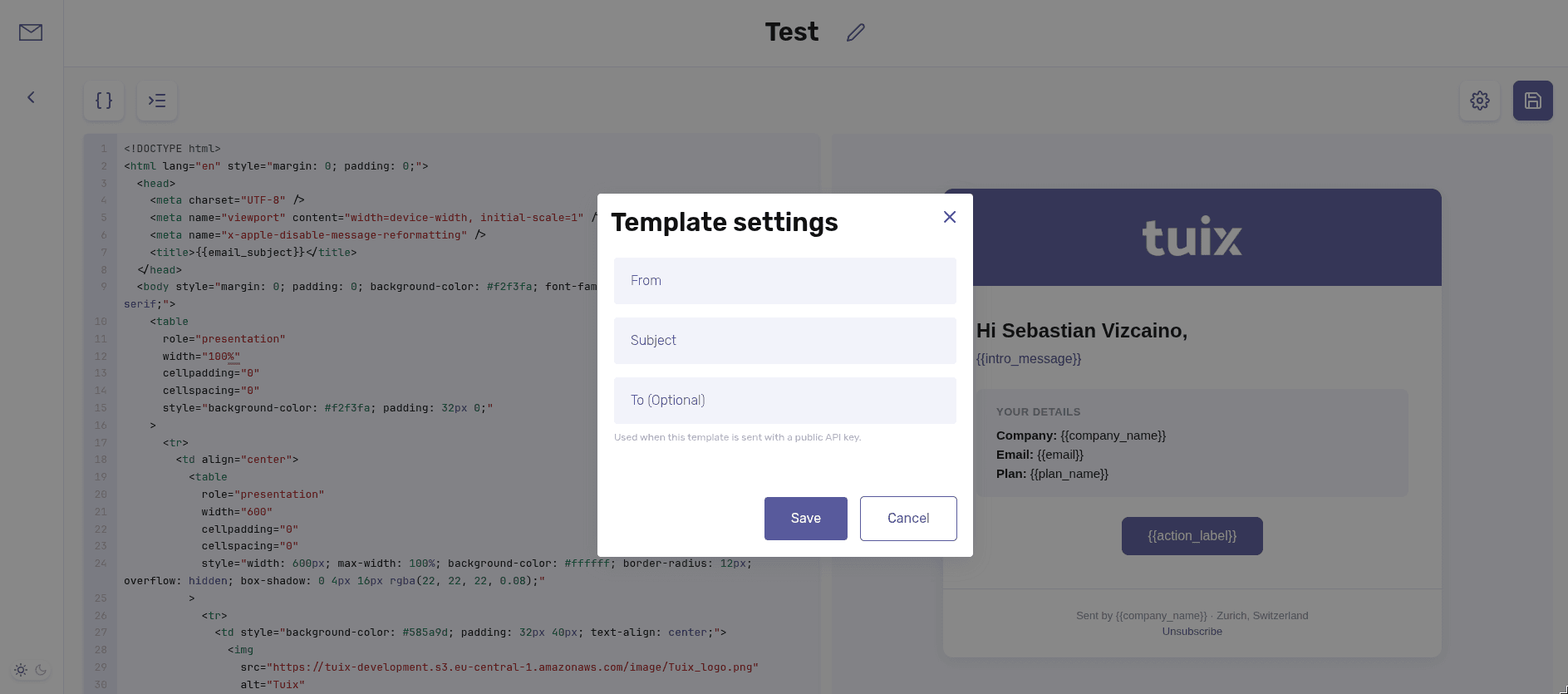Click the meta charset="UTF-8" code line

tap(228, 200)
